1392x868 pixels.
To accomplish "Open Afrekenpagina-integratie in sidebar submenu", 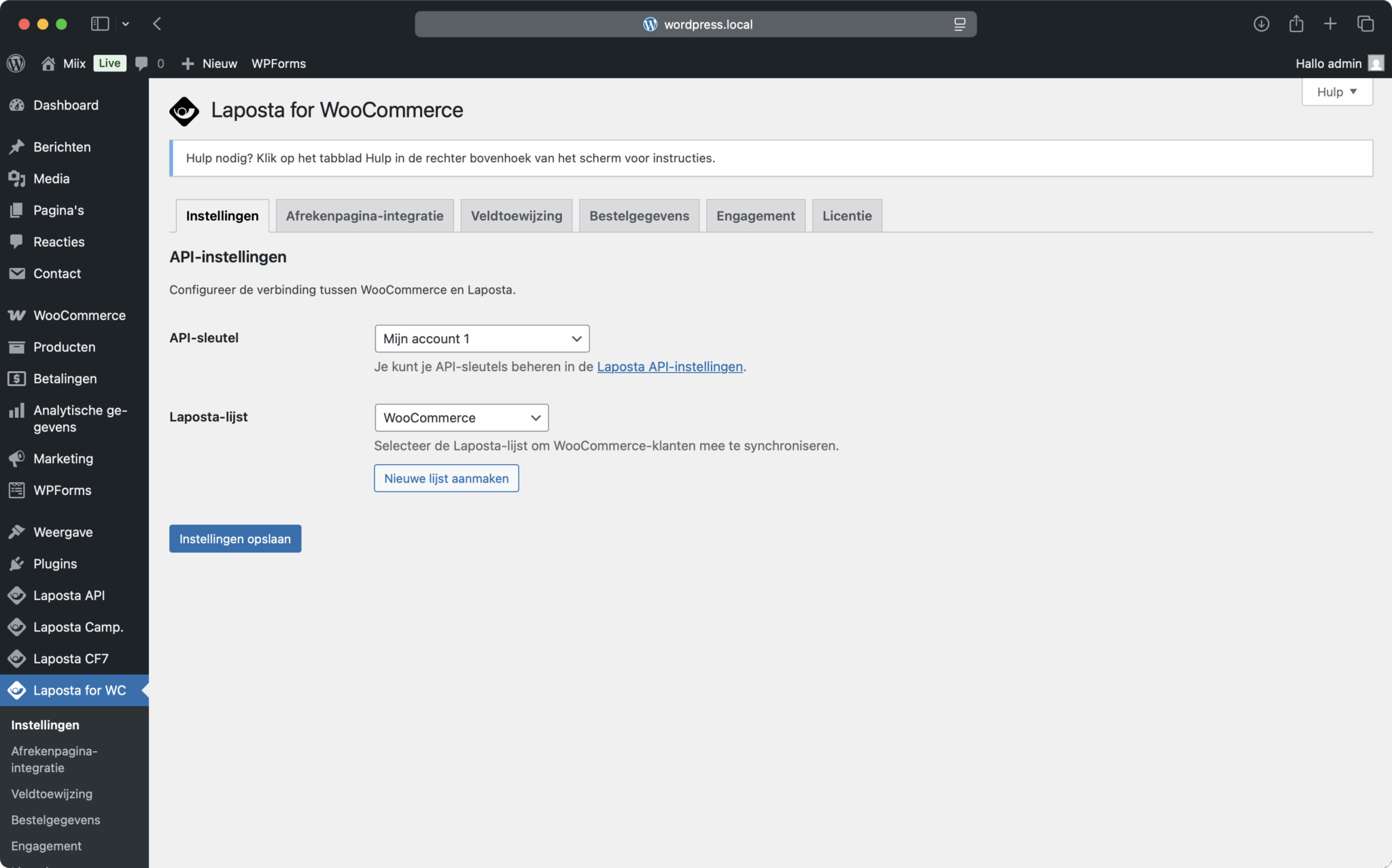I will 54,759.
